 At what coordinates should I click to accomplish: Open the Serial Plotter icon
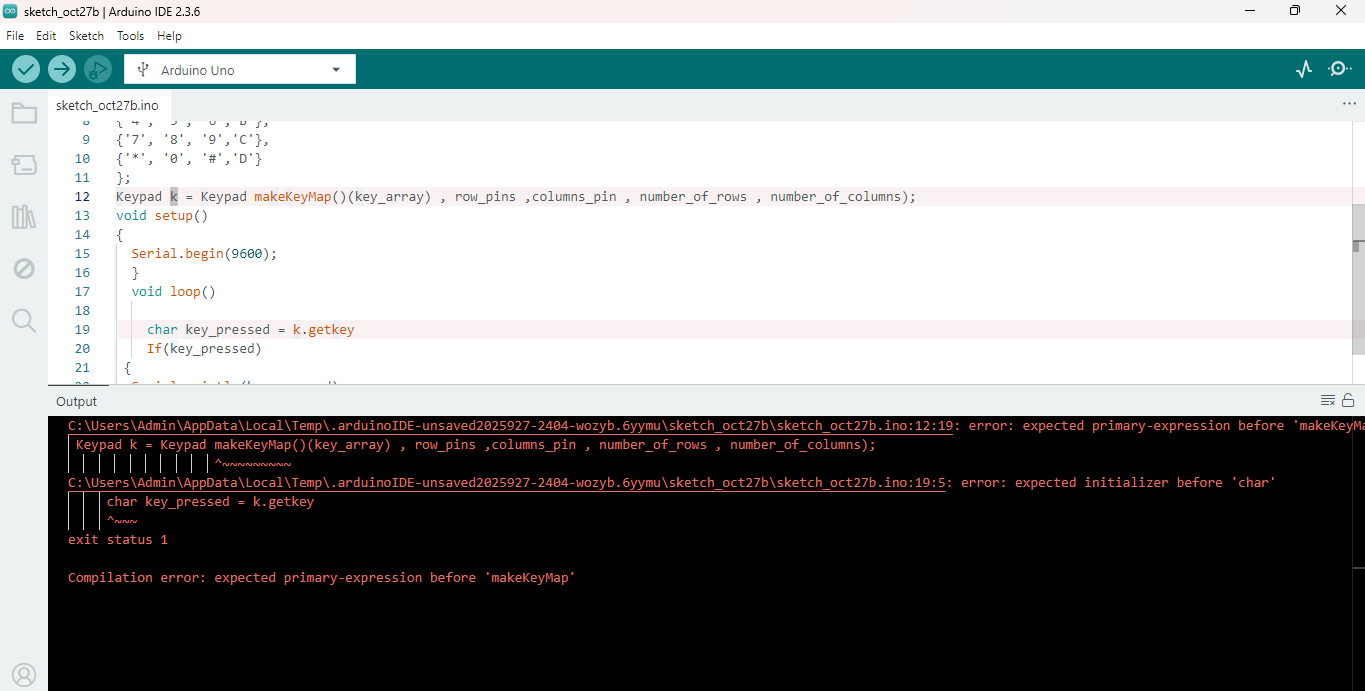tap(1303, 69)
